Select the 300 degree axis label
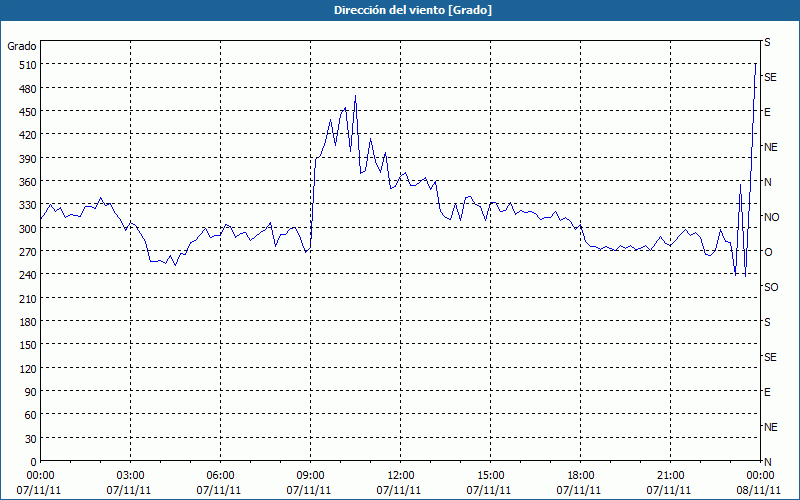800x500 pixels. (29, 229)
